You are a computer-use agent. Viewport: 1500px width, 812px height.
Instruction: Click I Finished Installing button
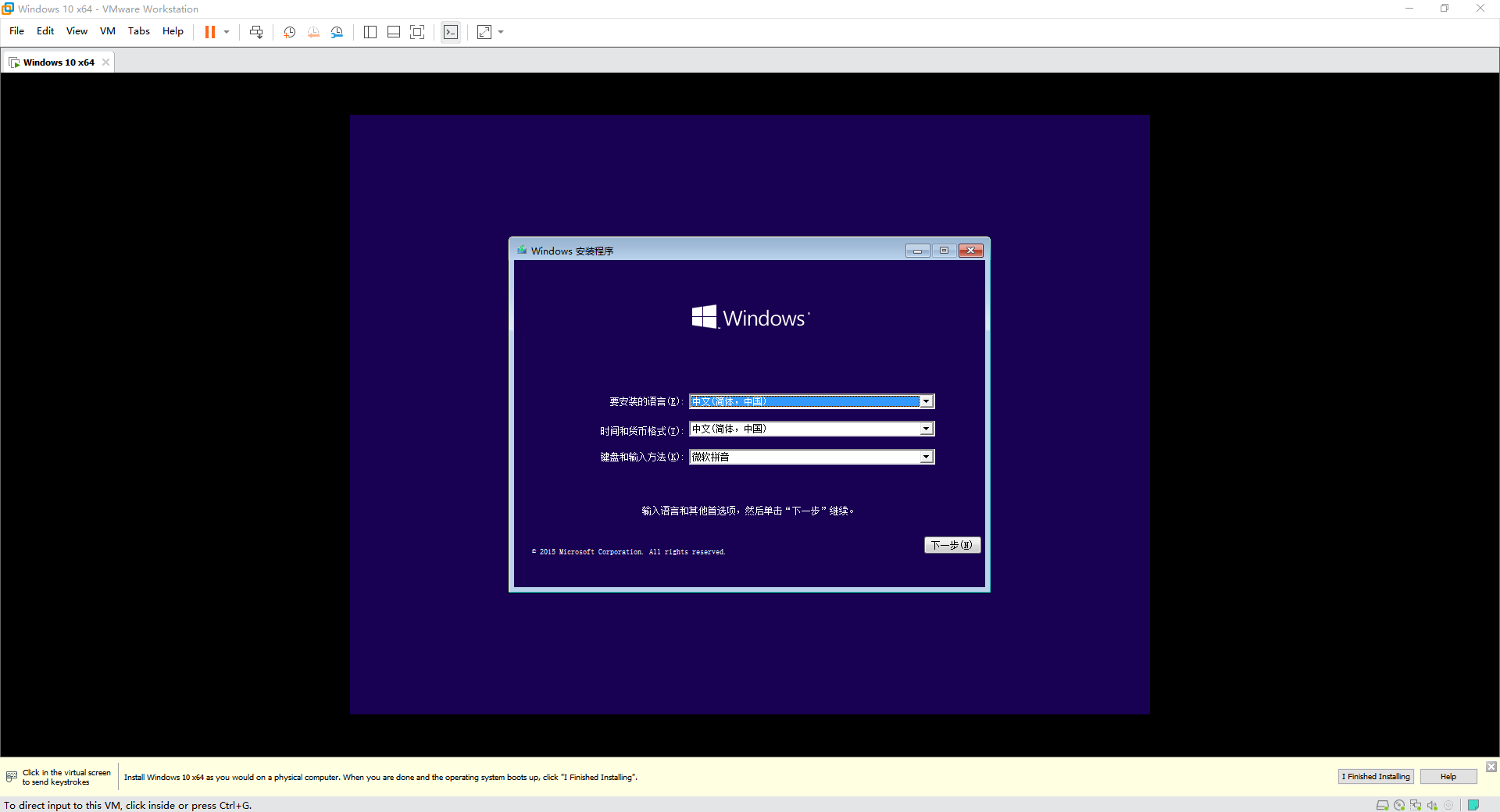coord(1376,777)
